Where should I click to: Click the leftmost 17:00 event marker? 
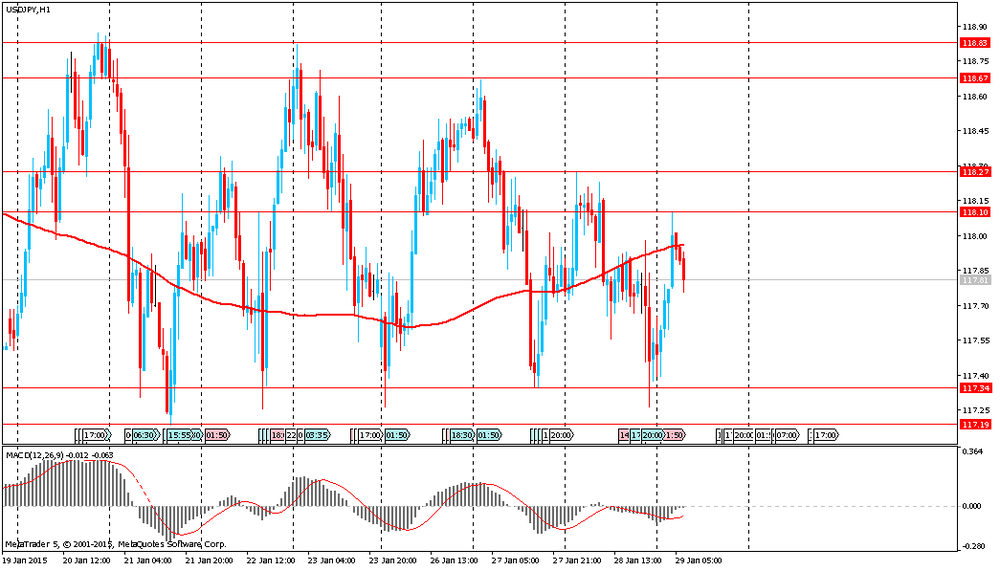[96, 435]
